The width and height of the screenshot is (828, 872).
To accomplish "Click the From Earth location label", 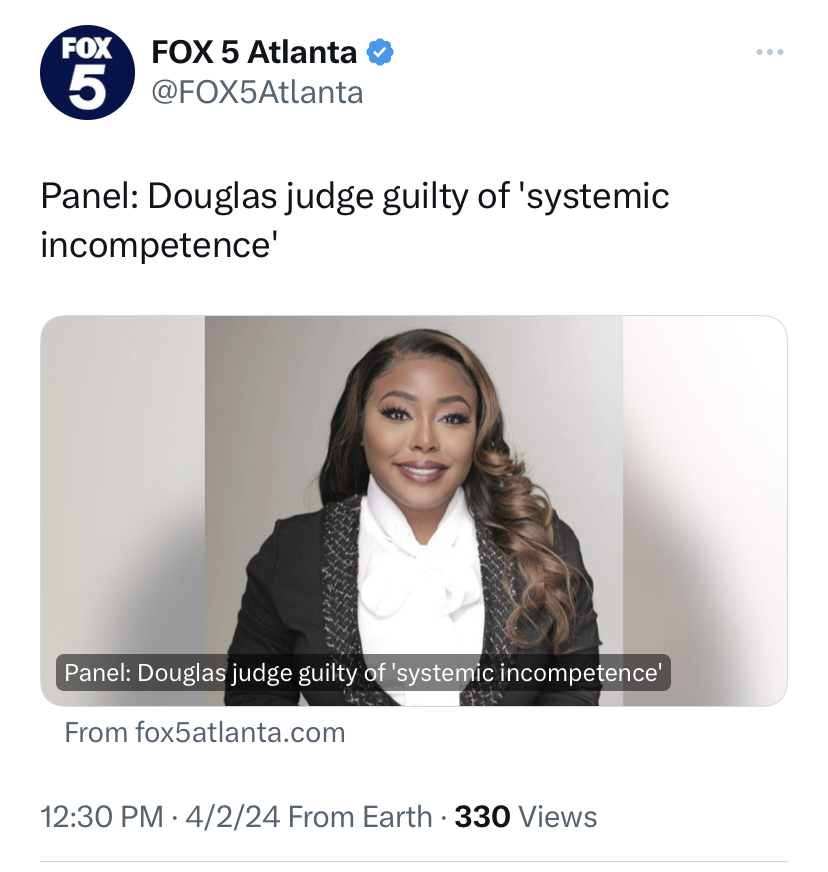I will [360, 817].
